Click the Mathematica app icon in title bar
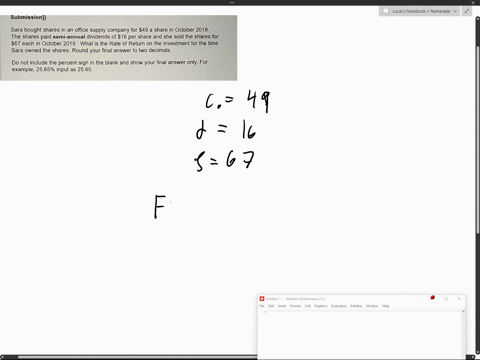Viewport: 480px width, 360px height. point(262,299)
